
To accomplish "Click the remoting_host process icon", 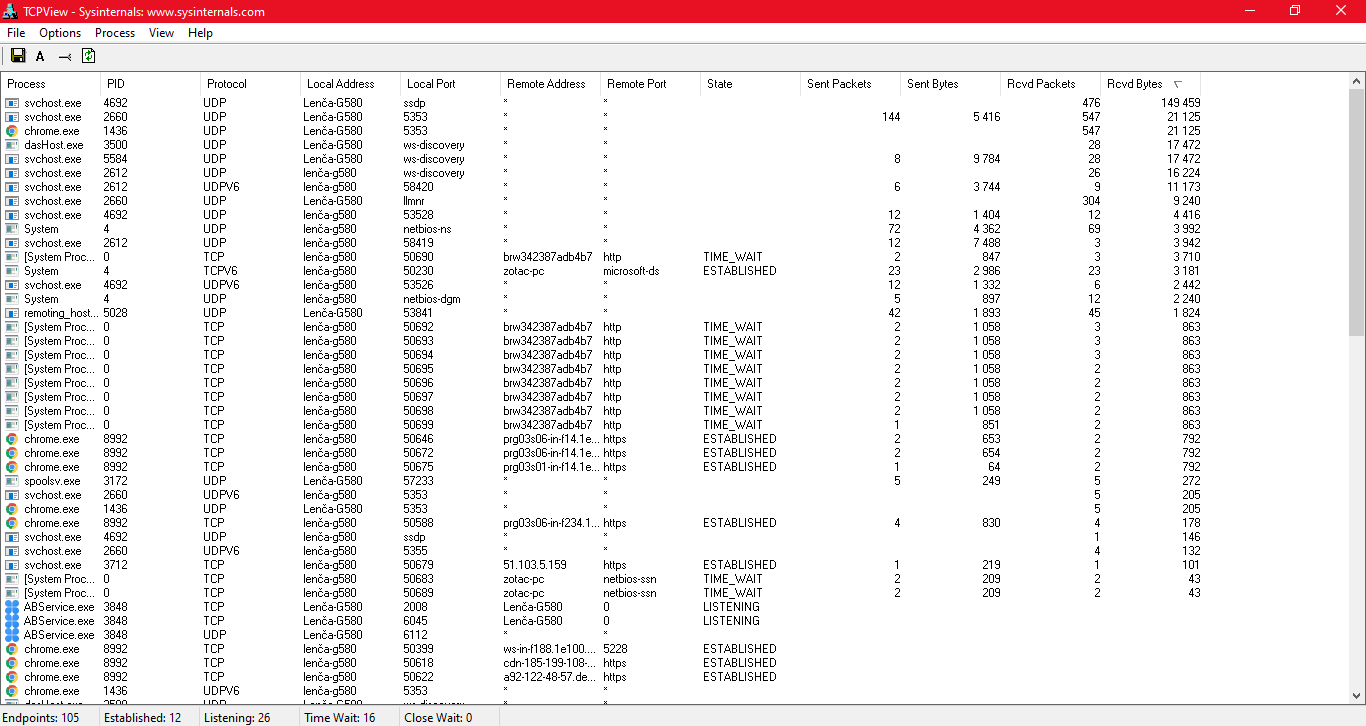I will pos(12,313).
